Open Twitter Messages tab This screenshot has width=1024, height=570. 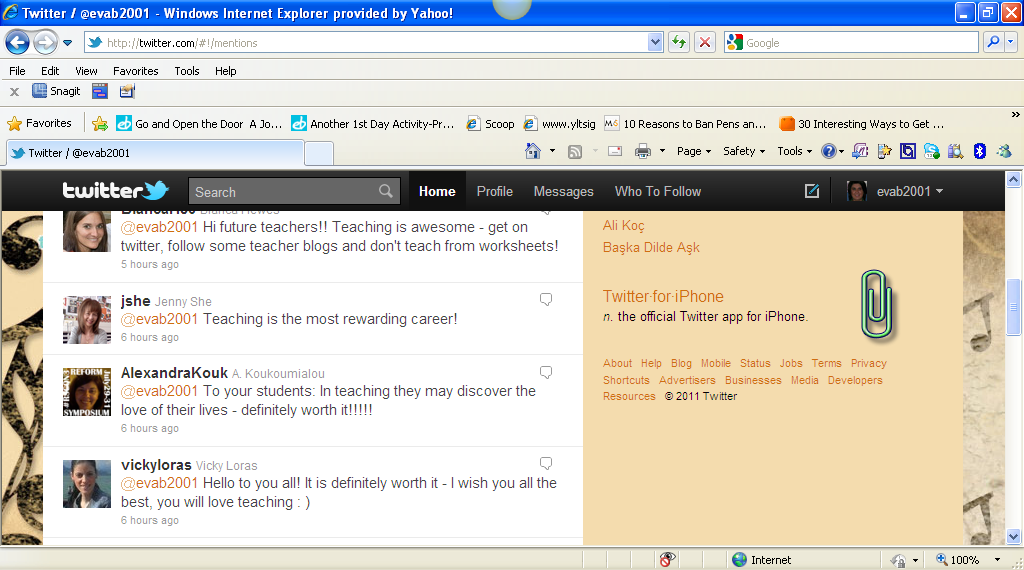click(564, 191)
